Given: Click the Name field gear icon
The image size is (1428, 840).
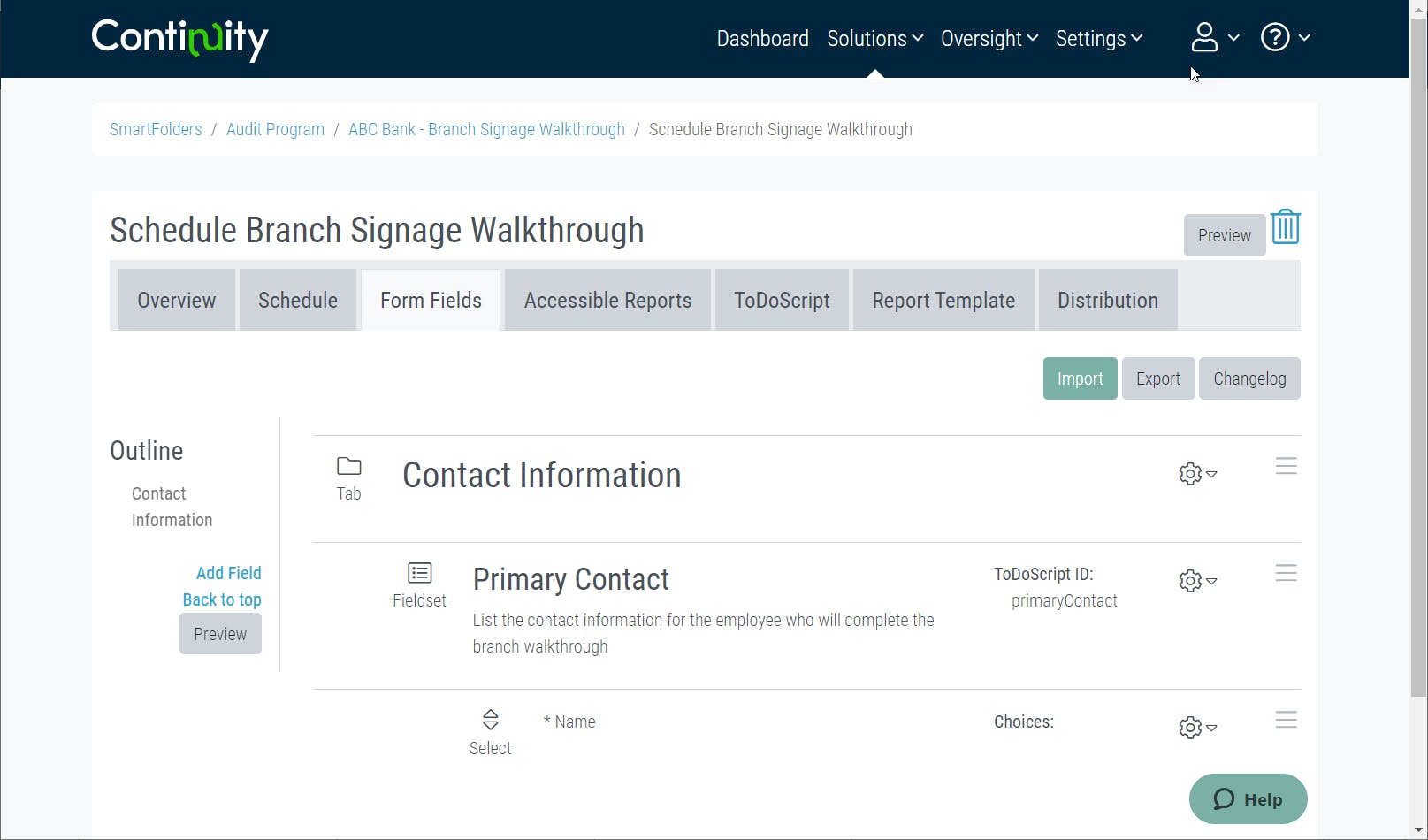Looking at the screenshot, I should coord(1197,728).
